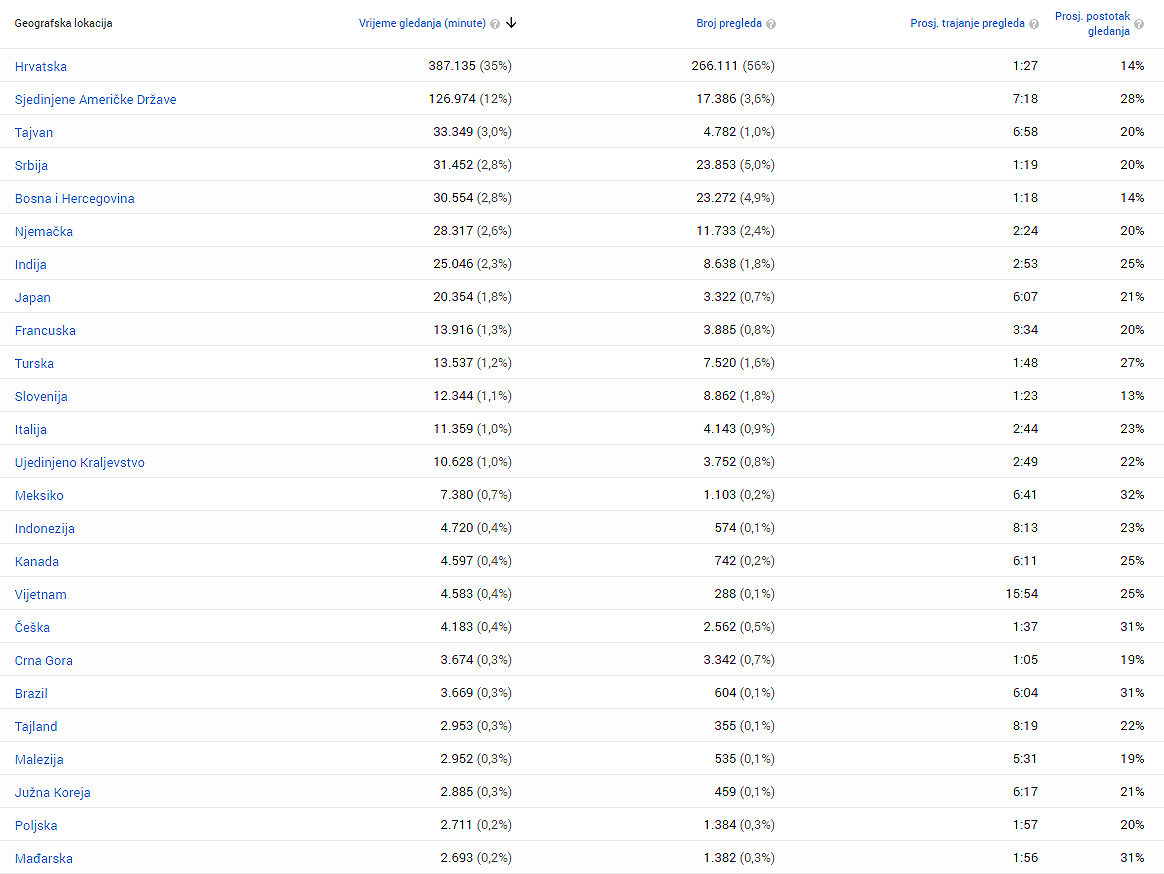Open the Mađarska location link
This screenshot has height=874, width=1164.
pos(43,858)
